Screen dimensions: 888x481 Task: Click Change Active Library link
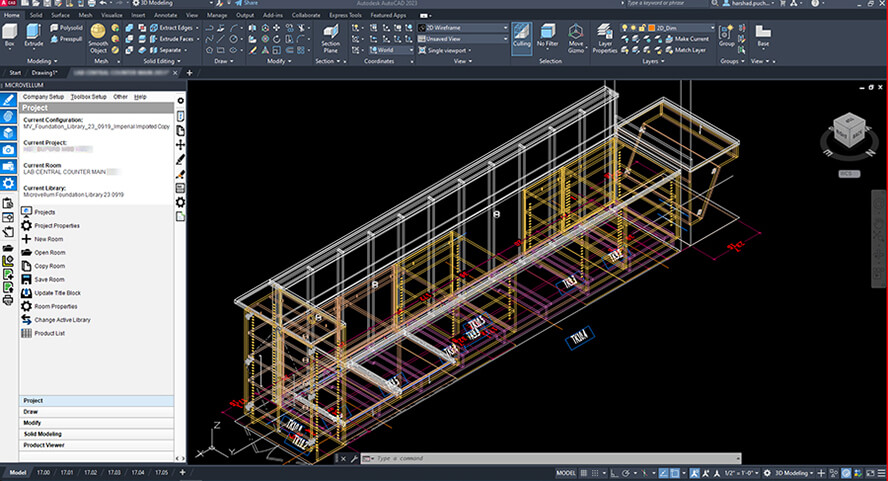coord(61,319)
